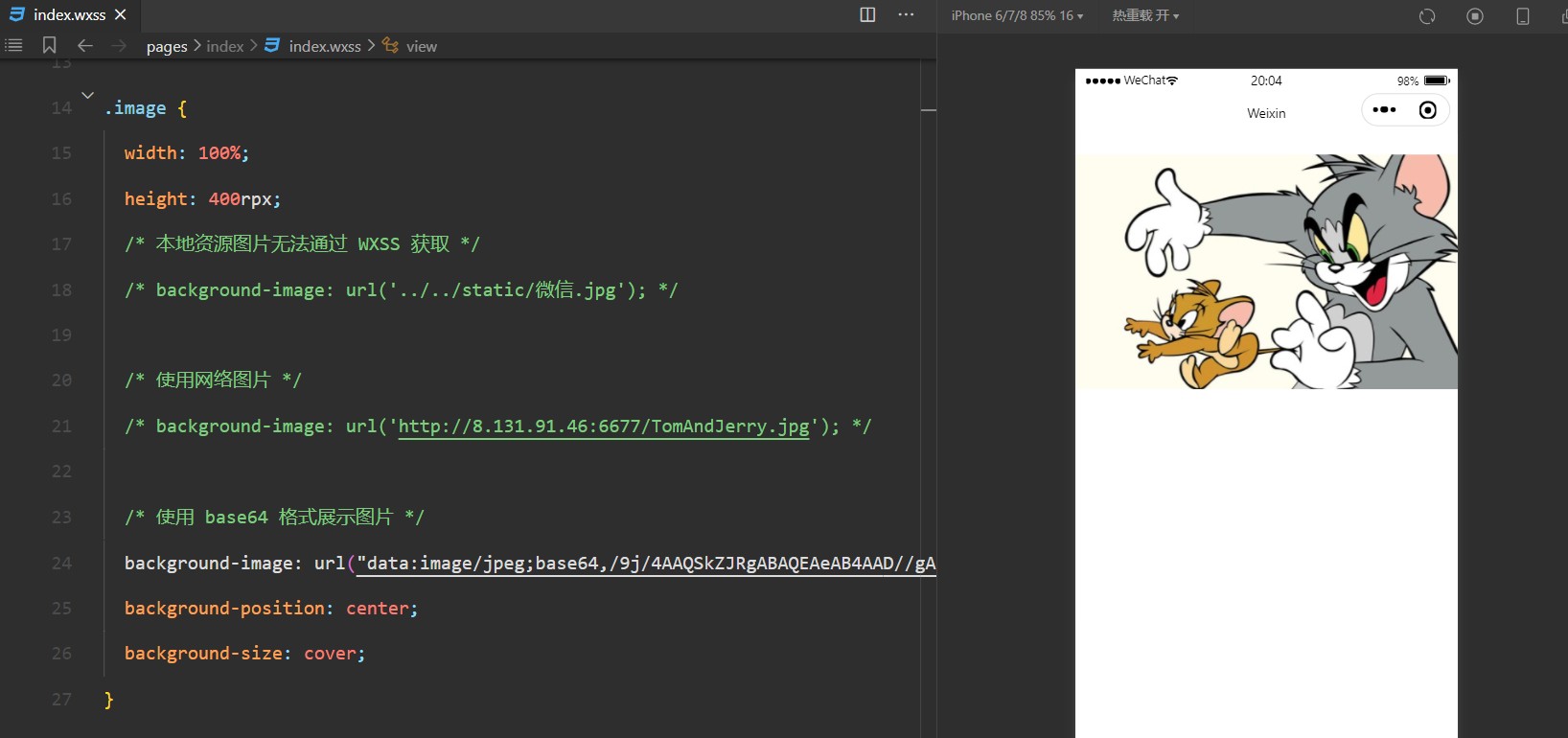Click the view symbol breadcrumb
Viewport: 1568px width, 738px height.
(421, 46)
